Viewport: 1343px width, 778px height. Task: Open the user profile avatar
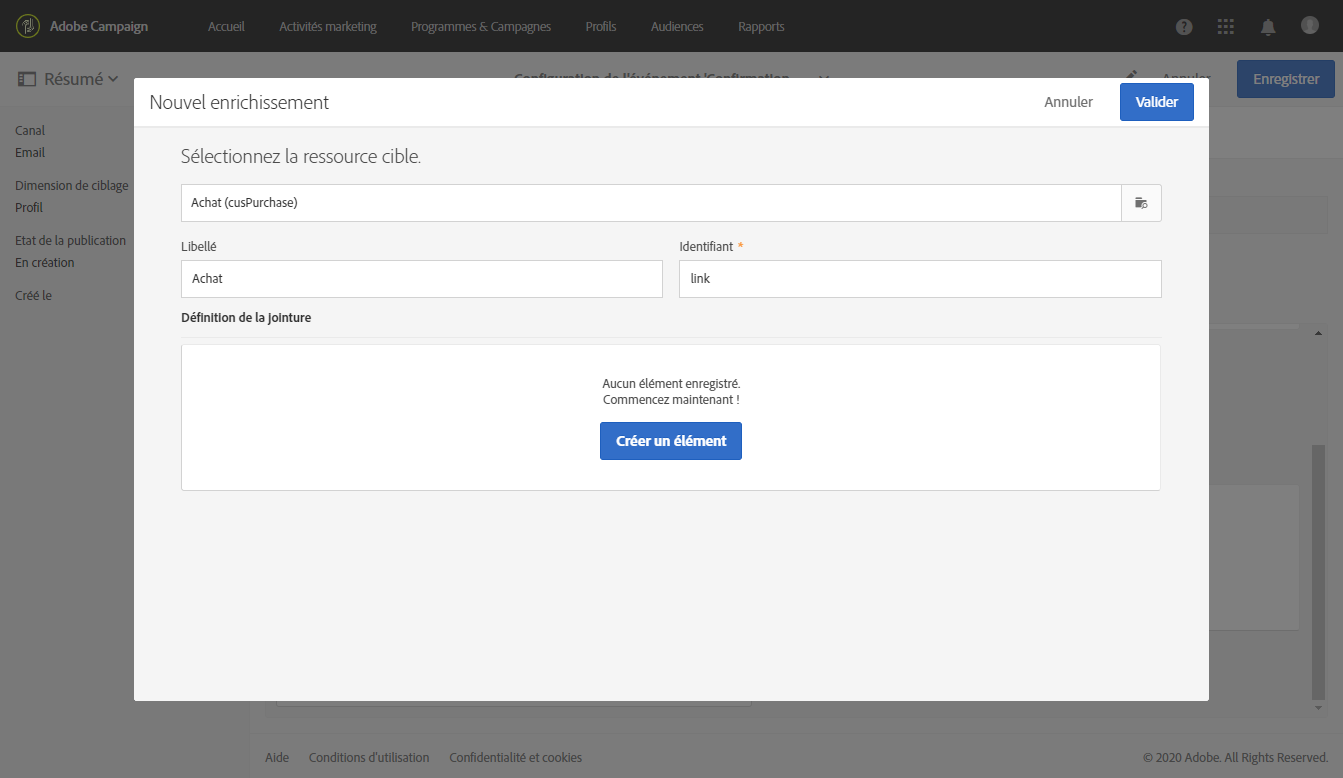point(1310,26)
